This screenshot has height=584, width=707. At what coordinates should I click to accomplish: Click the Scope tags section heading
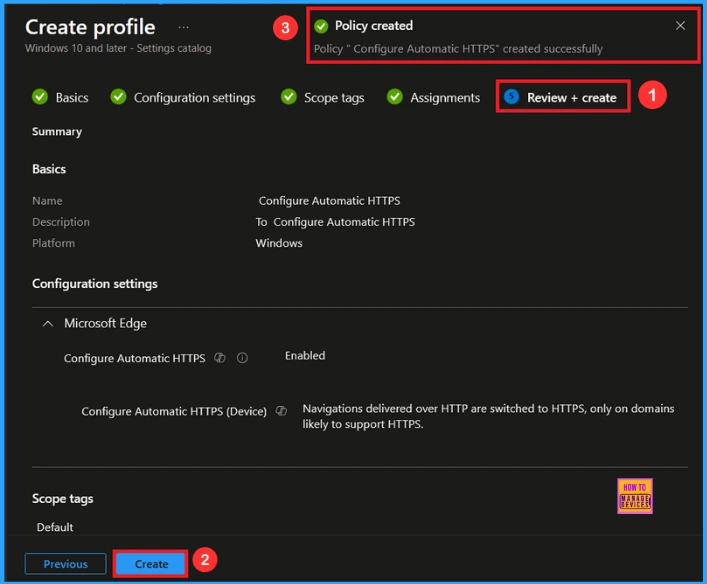tap(62, 499)
